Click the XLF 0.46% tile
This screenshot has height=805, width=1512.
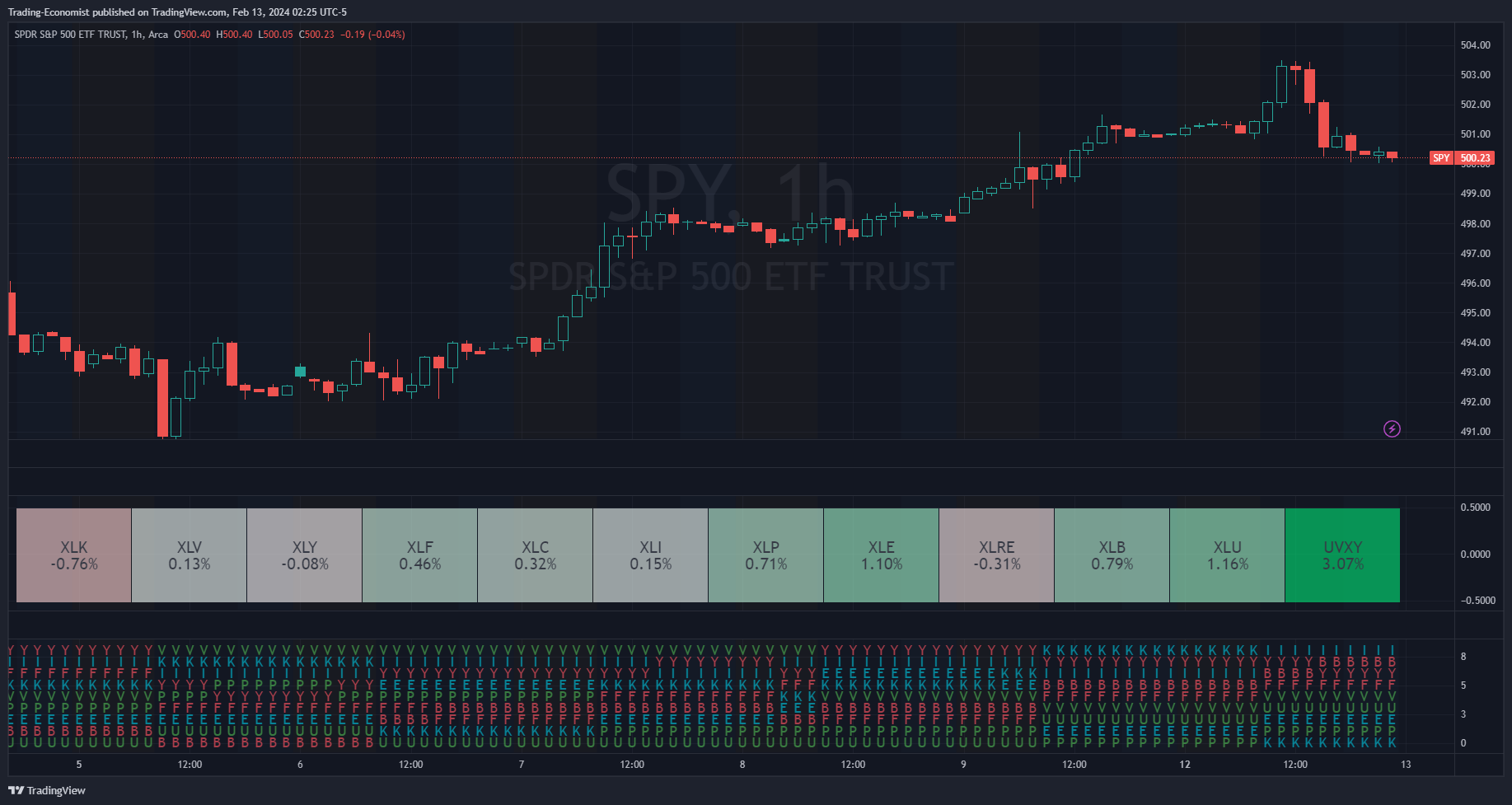[420, 555]
